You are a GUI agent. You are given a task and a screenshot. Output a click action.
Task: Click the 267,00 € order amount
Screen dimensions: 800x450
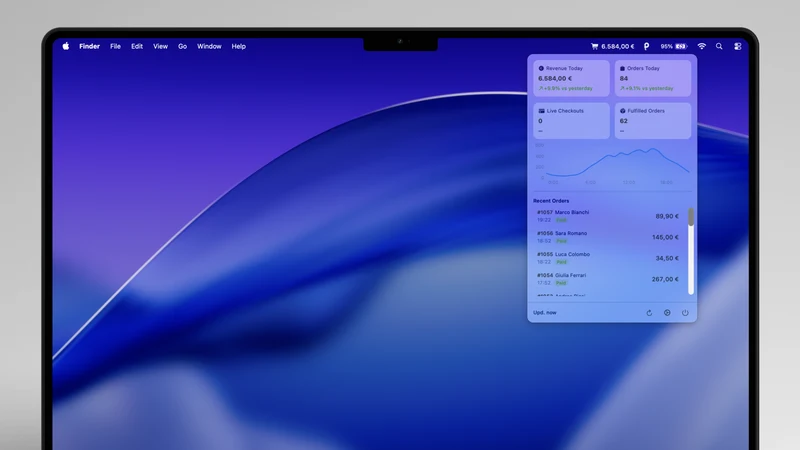(x=665, y=279)
